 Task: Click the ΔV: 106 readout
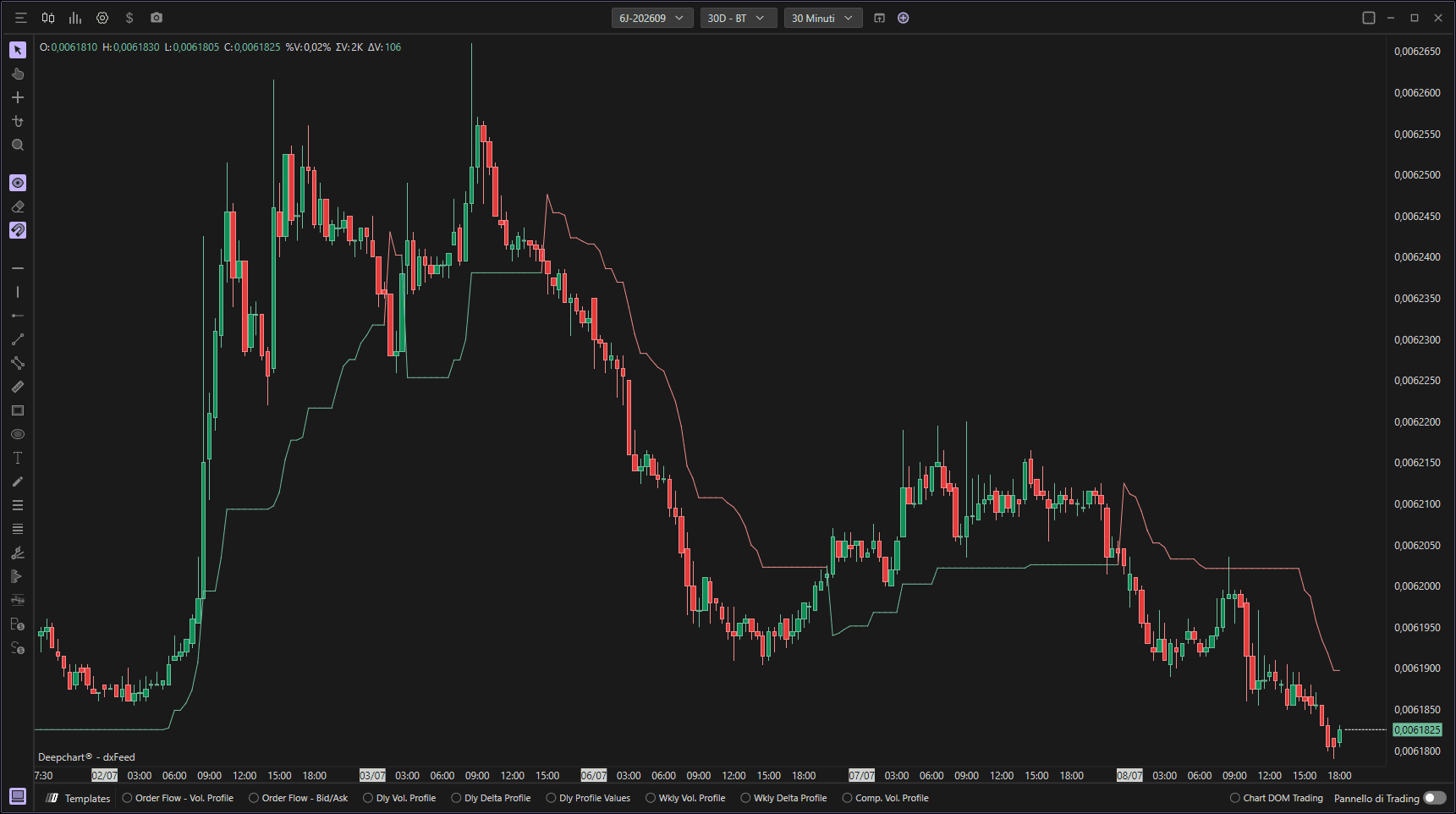click(384, 47)
